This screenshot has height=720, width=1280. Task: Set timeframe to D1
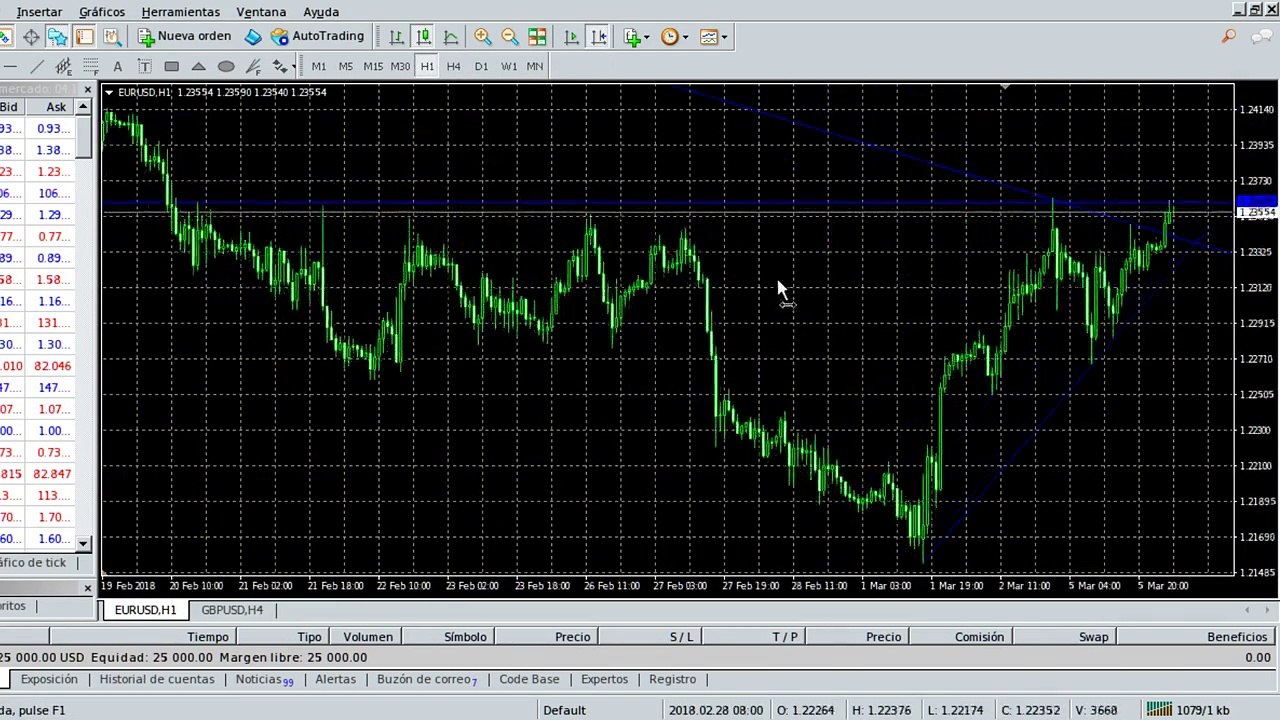481,66
